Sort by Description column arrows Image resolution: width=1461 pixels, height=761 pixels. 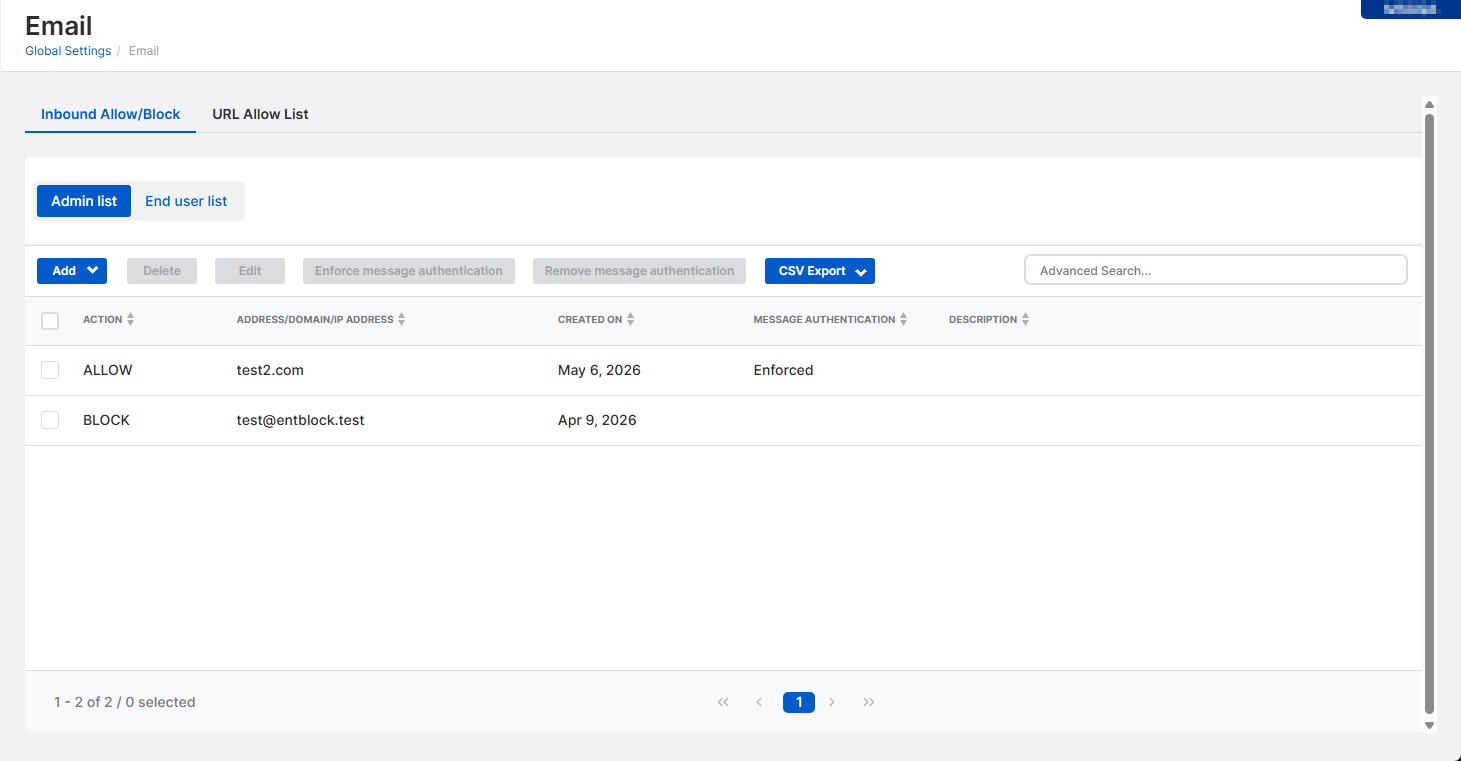pyautogui.click(x=1025, y=320)
